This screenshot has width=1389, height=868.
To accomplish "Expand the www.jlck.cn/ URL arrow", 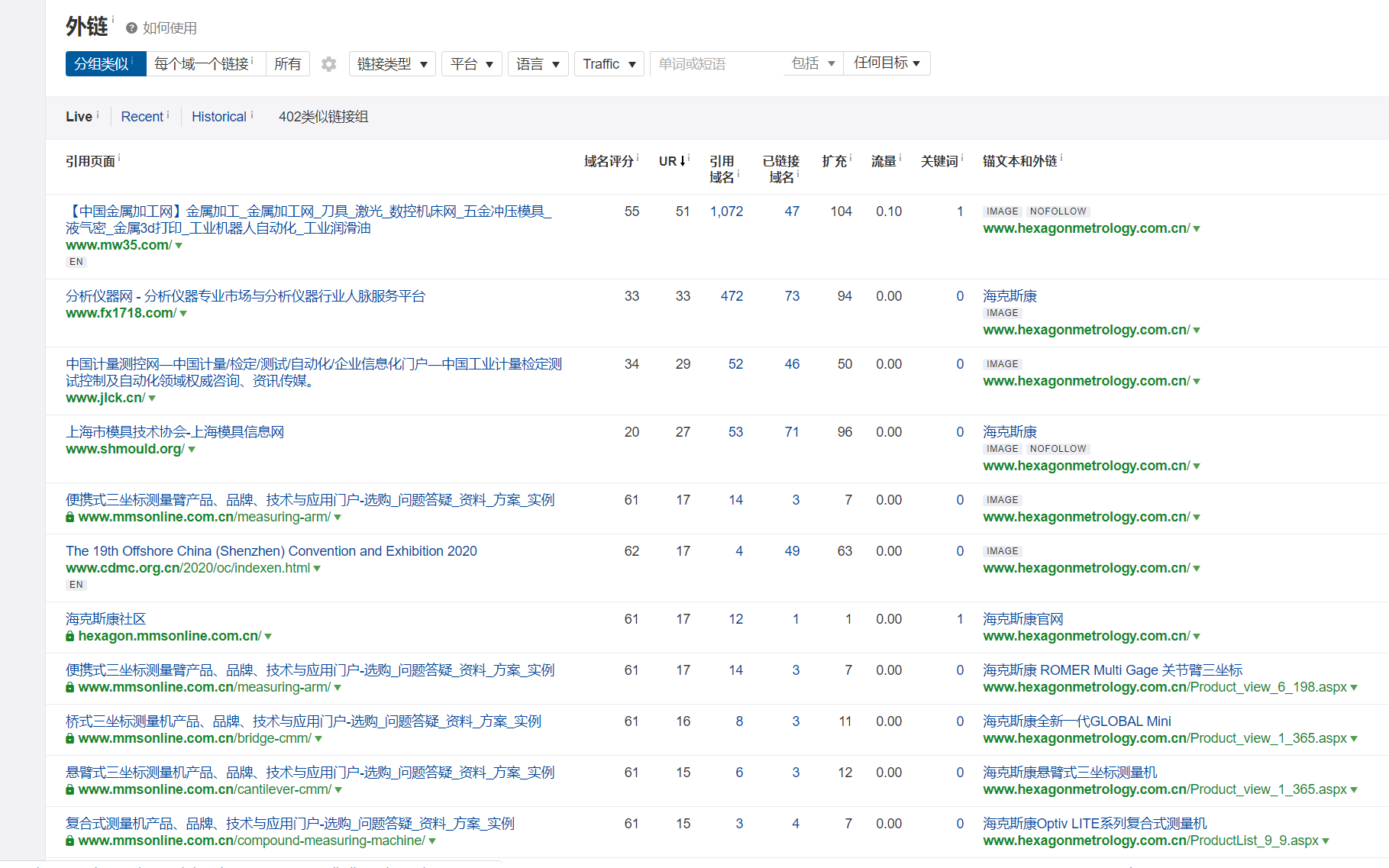I will (x=152, y=399).
